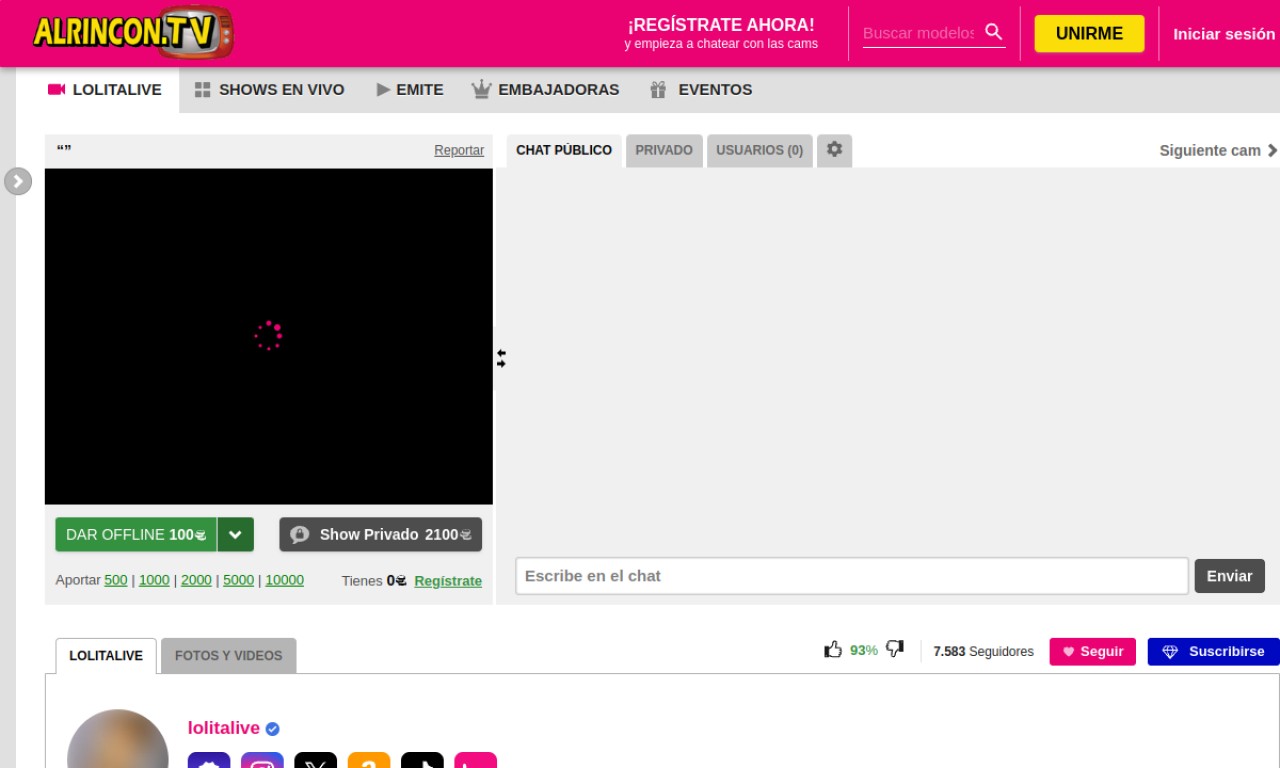
Task: Open the Emite menu item
Action: tap(410, 90)
